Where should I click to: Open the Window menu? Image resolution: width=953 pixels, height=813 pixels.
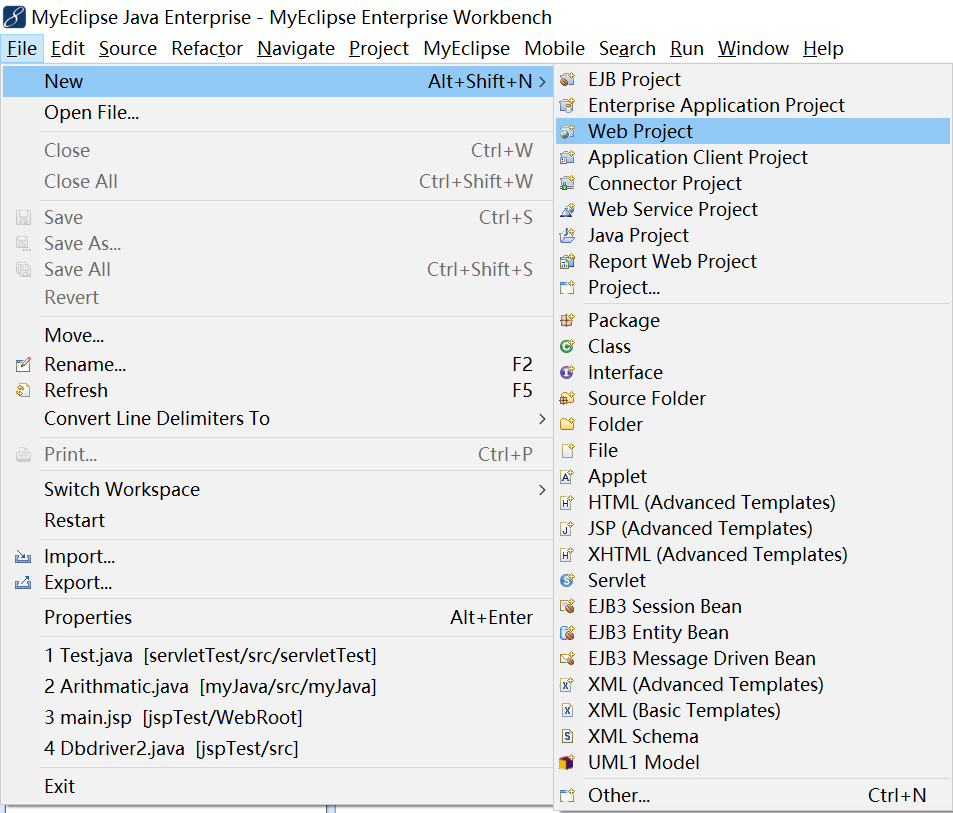(753, 49)
